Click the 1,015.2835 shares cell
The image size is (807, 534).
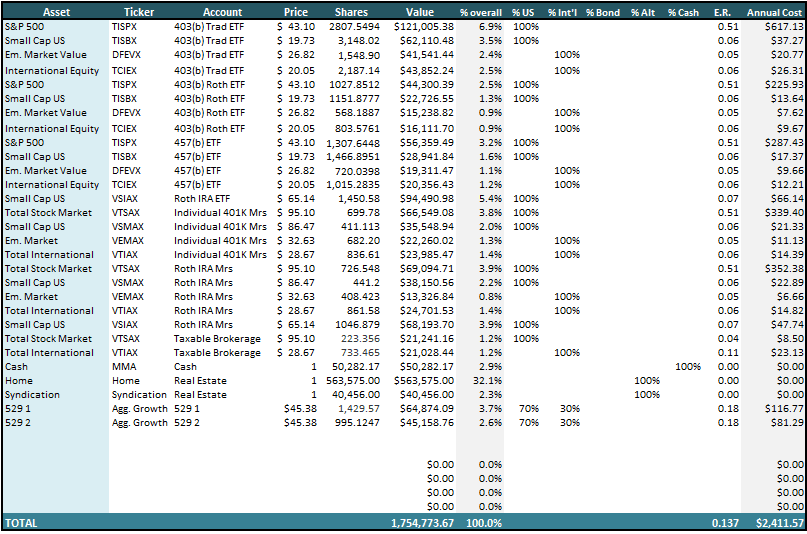point(353,184)
